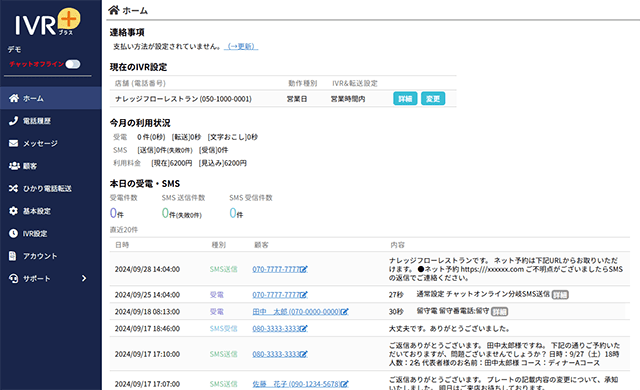Click 詳細 badge on the 27秒 call row

tap(560, 295)
